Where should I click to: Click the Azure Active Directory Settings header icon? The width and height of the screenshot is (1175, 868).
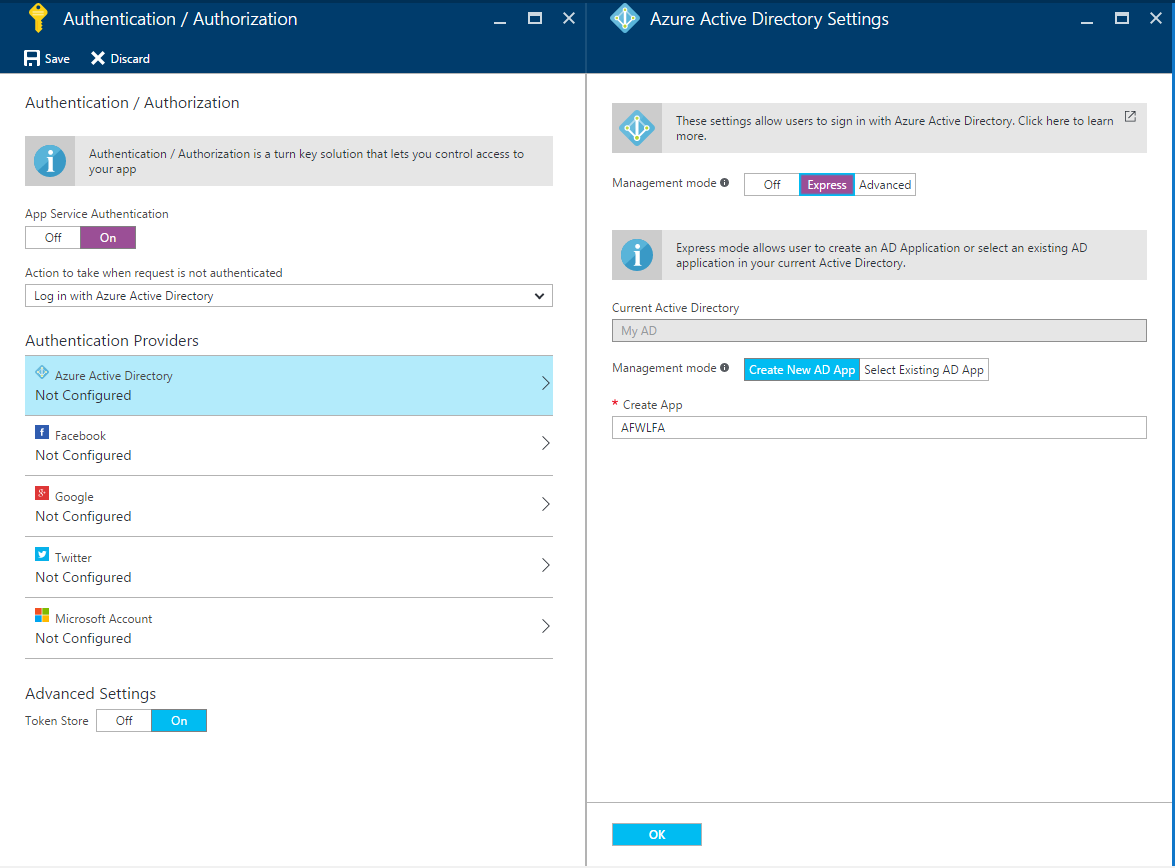pos(624,18)
